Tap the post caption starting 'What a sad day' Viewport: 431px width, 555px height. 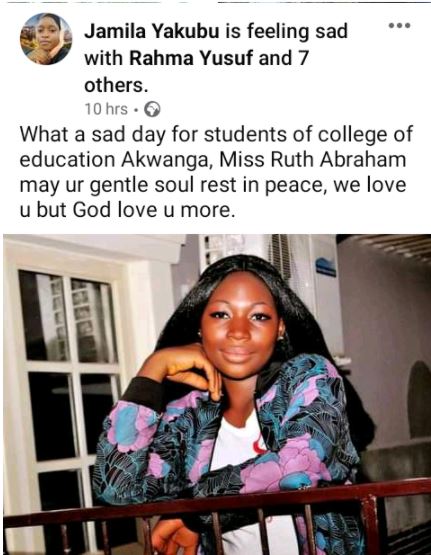pyautogui.click(x=216, y=172)
